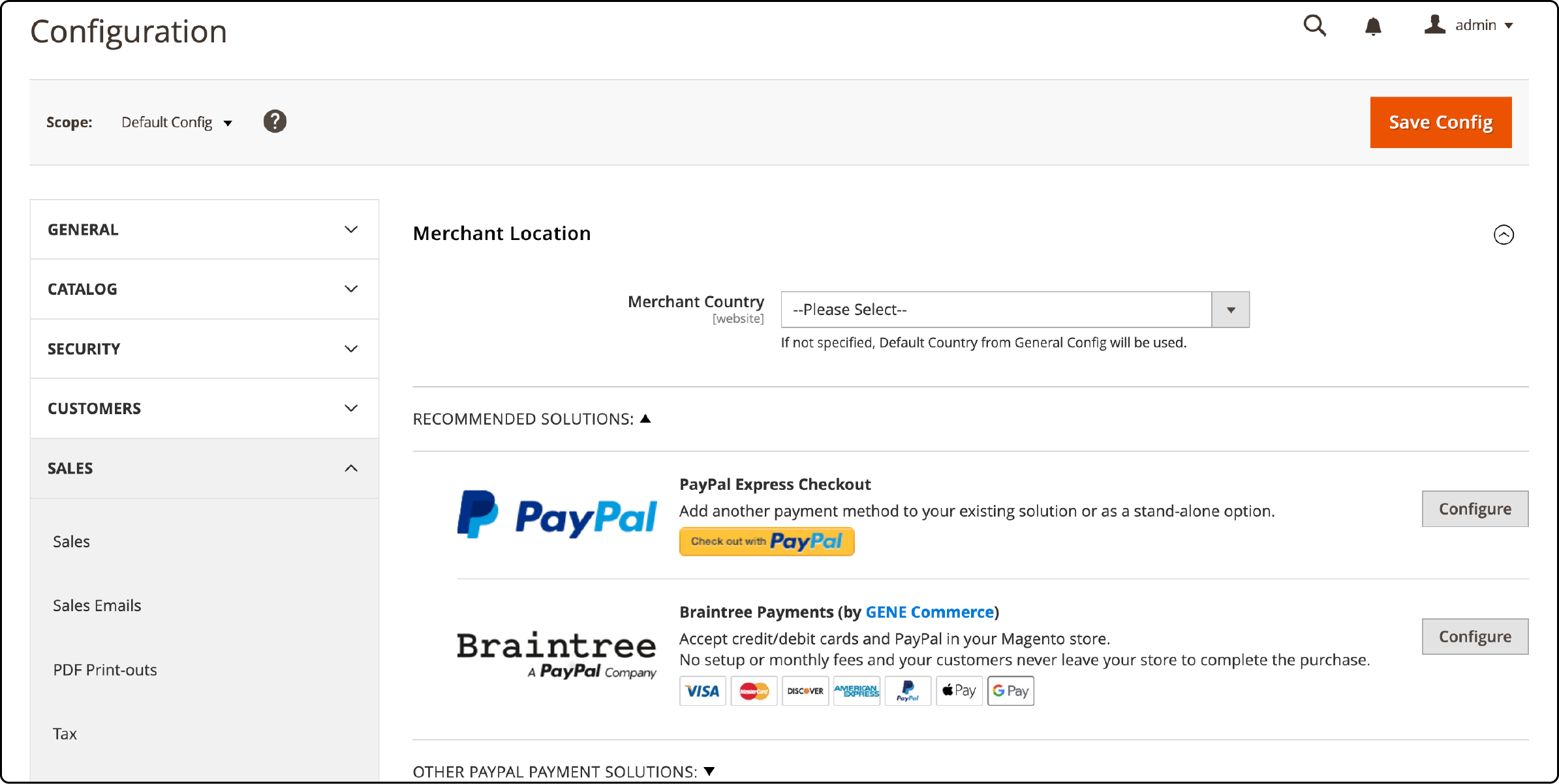Click the Check out with PayPal badge
This screenshot has height=784, width=1559.
(x=767, y=541)
